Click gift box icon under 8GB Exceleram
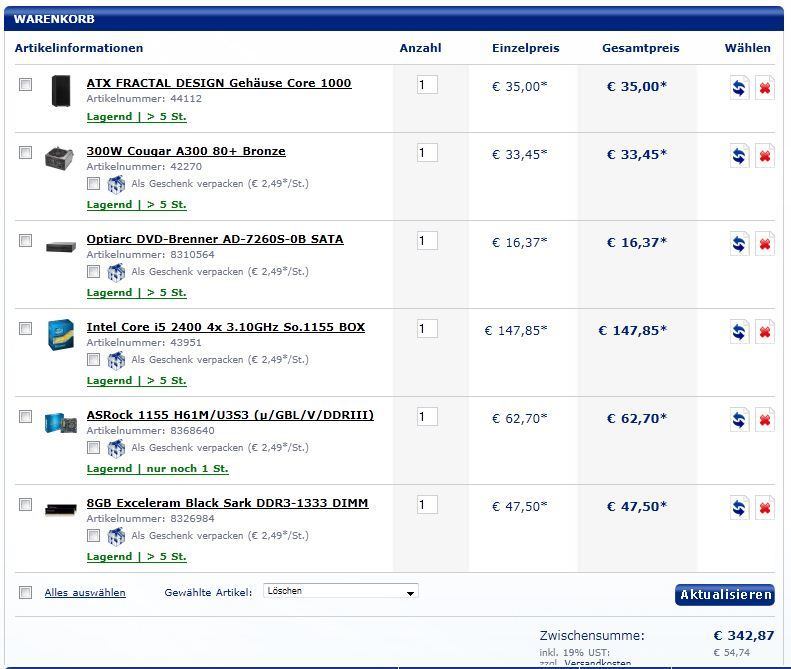 click(116, 536)
